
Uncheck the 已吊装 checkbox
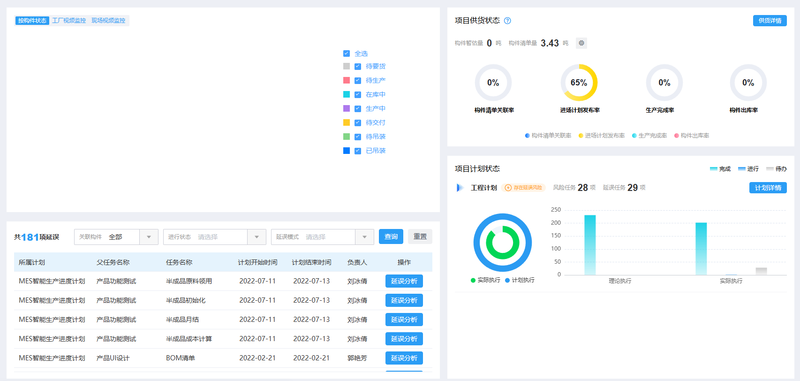click(358, 151)
